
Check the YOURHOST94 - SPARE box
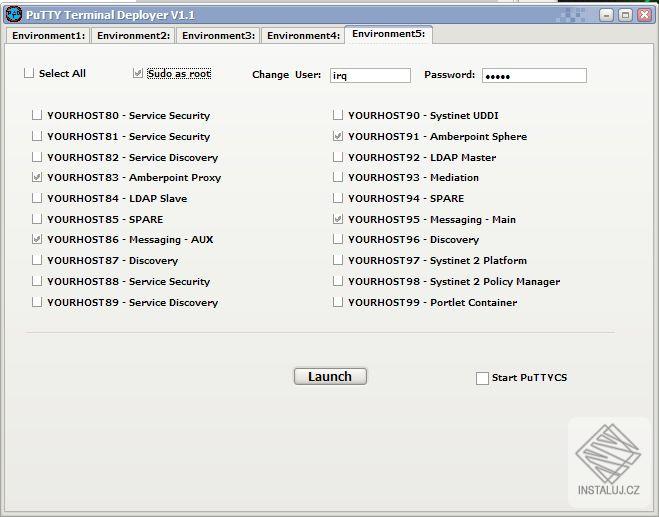(338, 198)
